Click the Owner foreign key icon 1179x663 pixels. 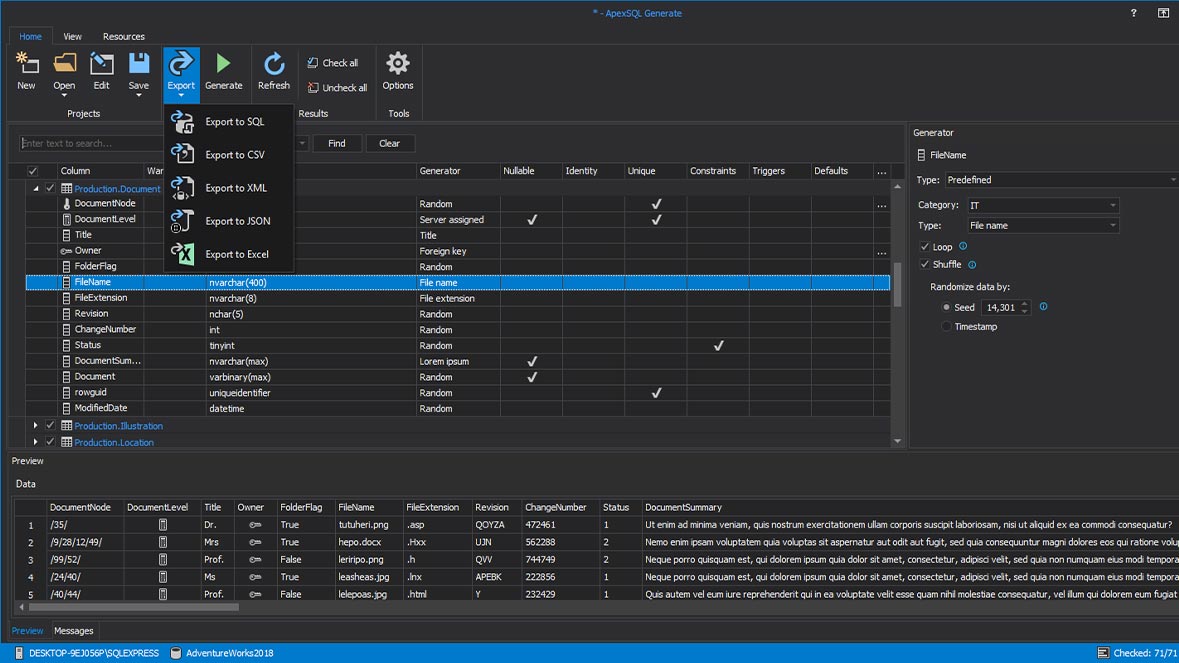coord(66,250)
